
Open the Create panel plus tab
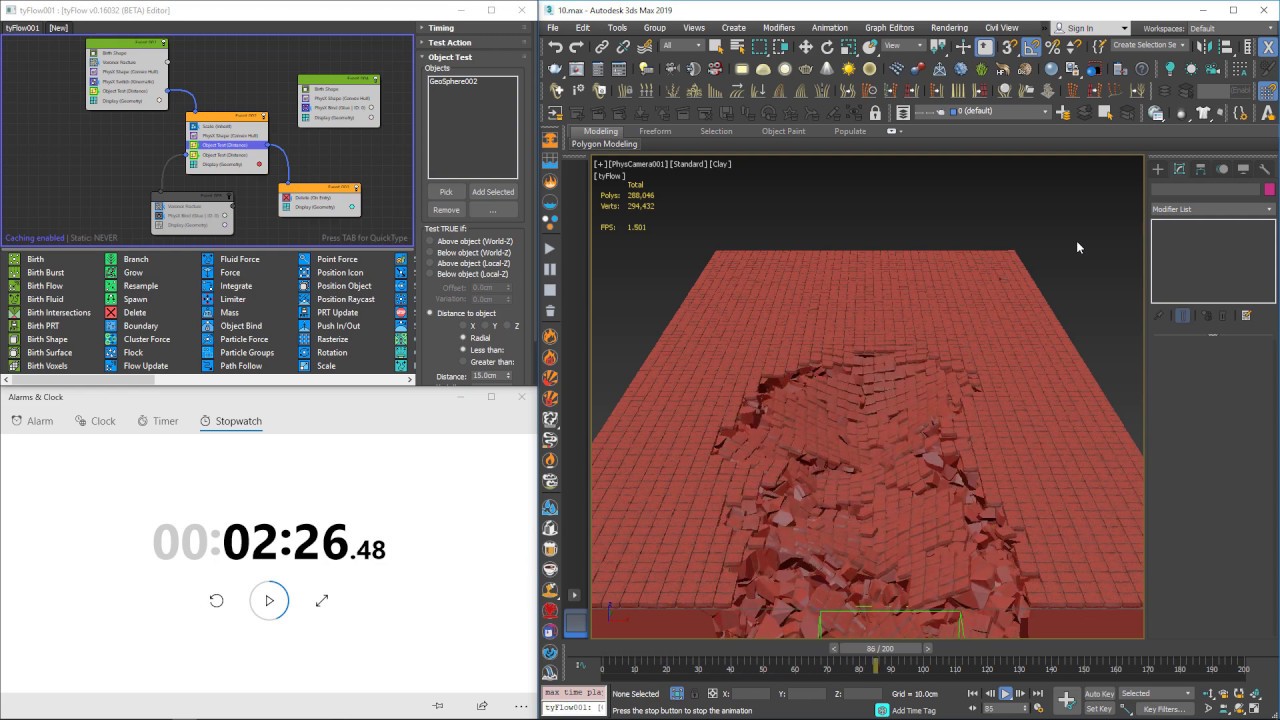(1158, 169)
